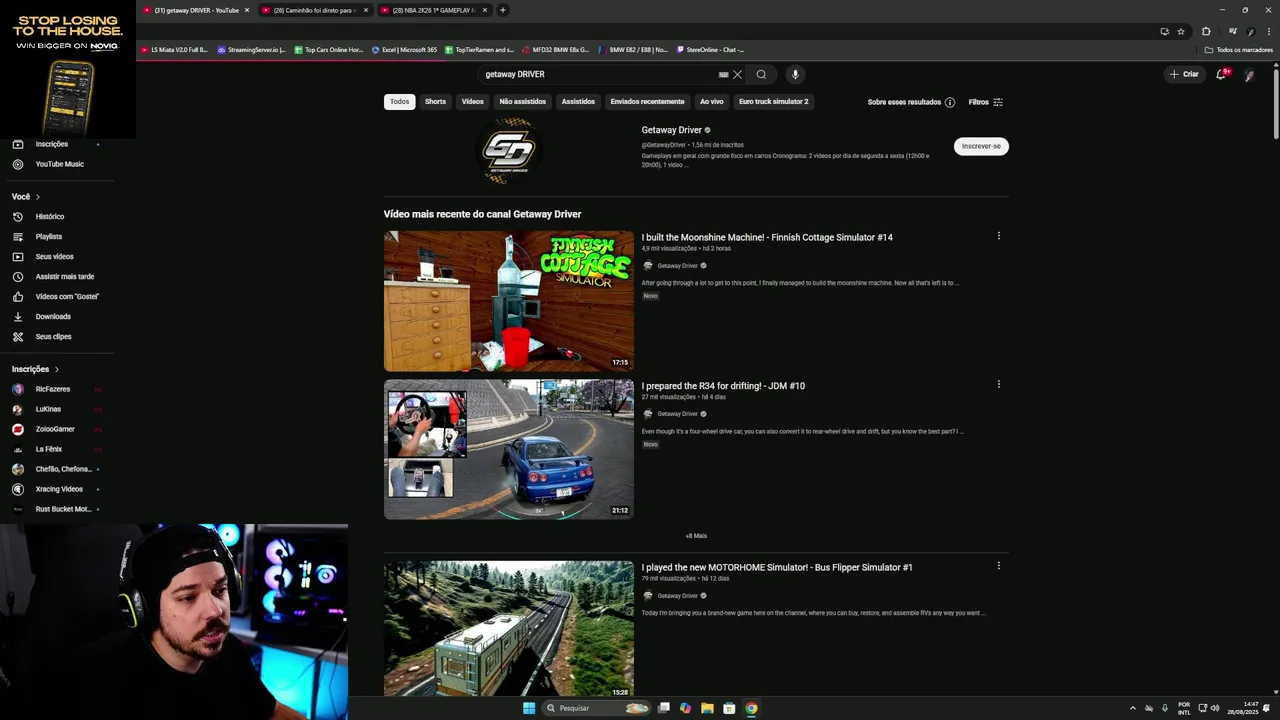Open YouTube Music link
The image size is (1280, 720).
(59, 164)
